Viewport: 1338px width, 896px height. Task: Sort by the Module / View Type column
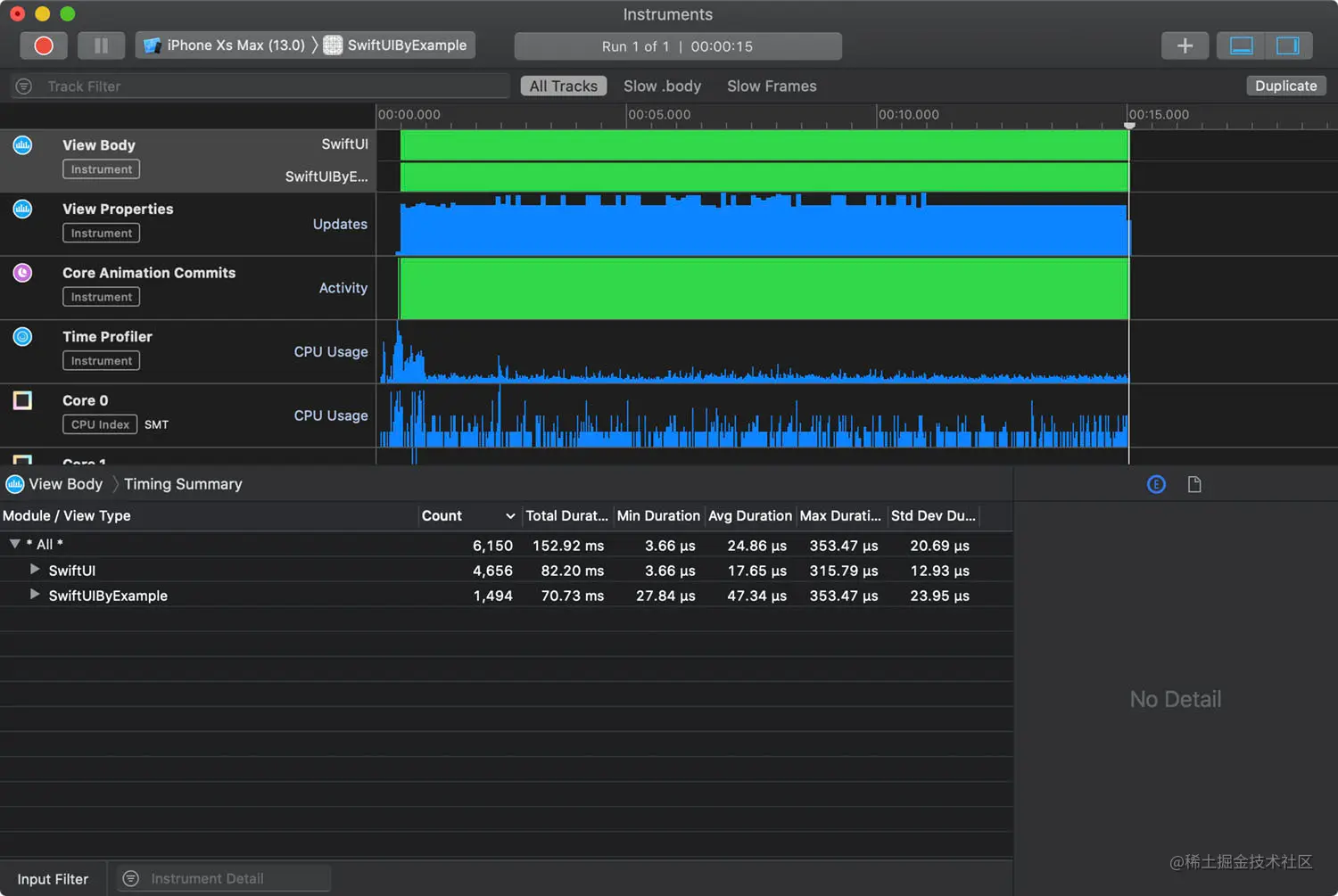[x=209, y=516]
